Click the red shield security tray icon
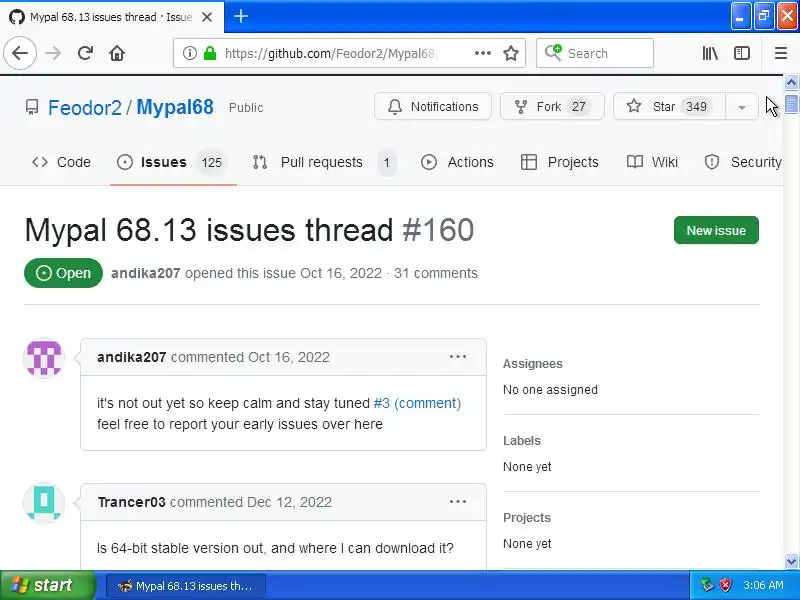This screenshot has width=800, height=600. [724, 585]
